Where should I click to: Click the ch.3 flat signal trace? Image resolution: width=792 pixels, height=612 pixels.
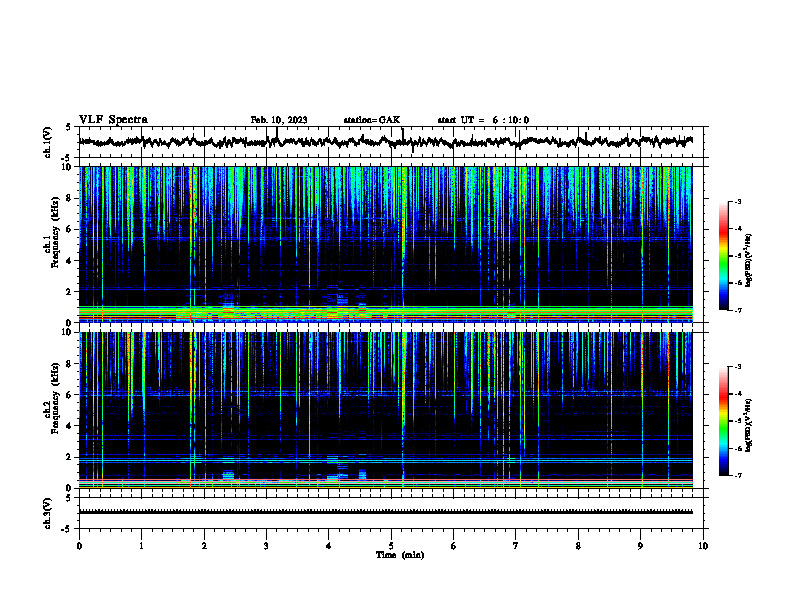tap(386, 512)
